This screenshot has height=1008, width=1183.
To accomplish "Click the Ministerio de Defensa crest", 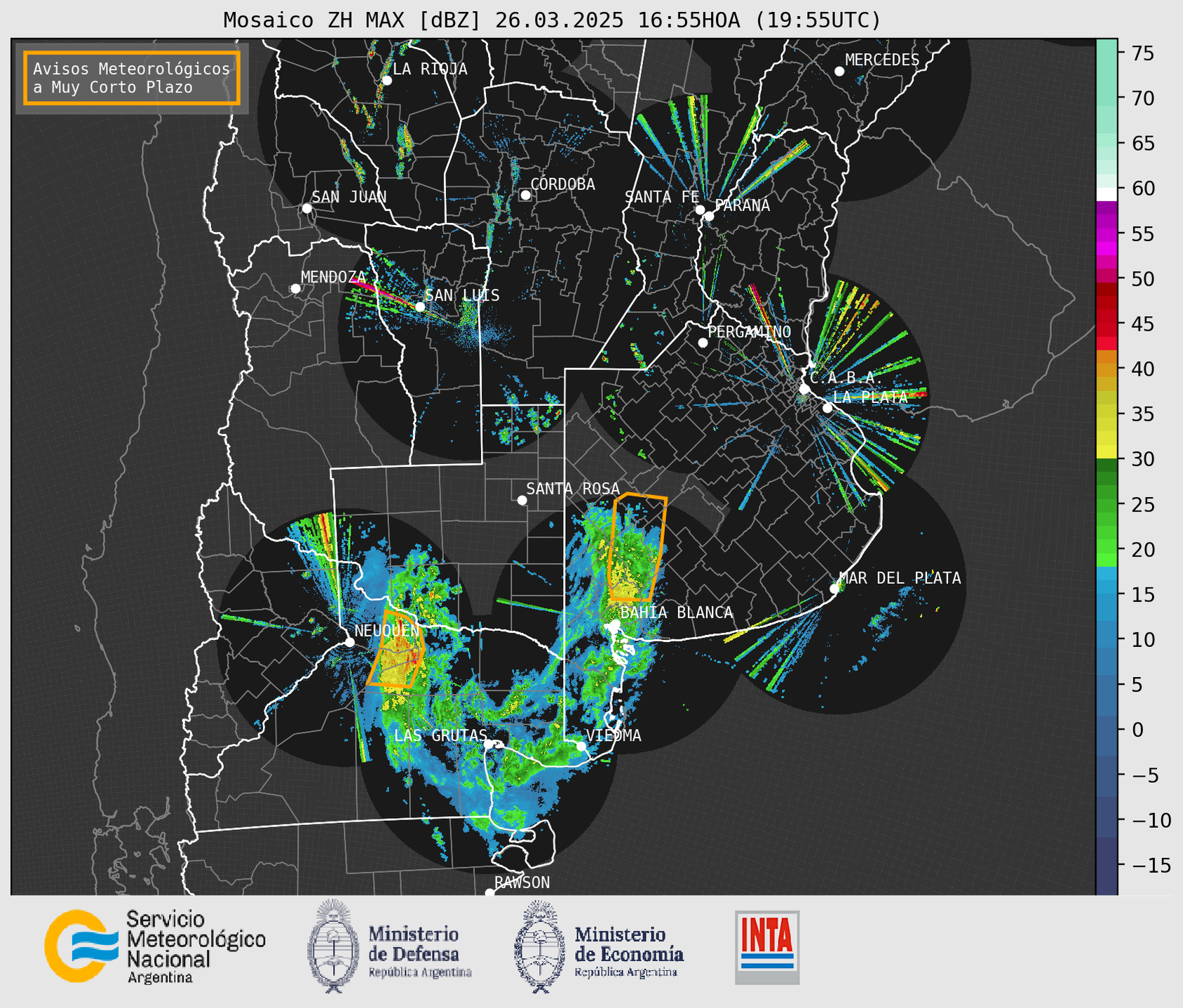I will [x=333, y=946].
